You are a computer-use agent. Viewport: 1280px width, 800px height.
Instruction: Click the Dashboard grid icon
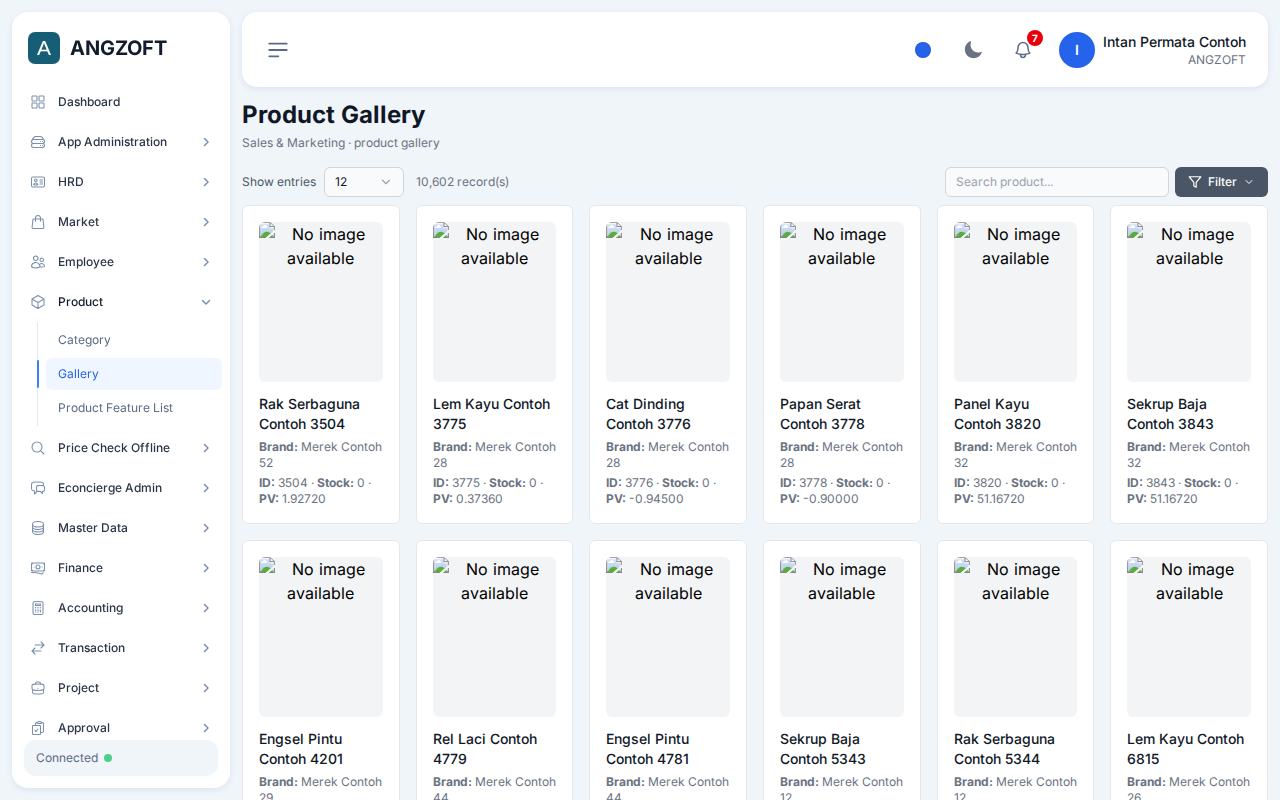click(x=38, y=102)
